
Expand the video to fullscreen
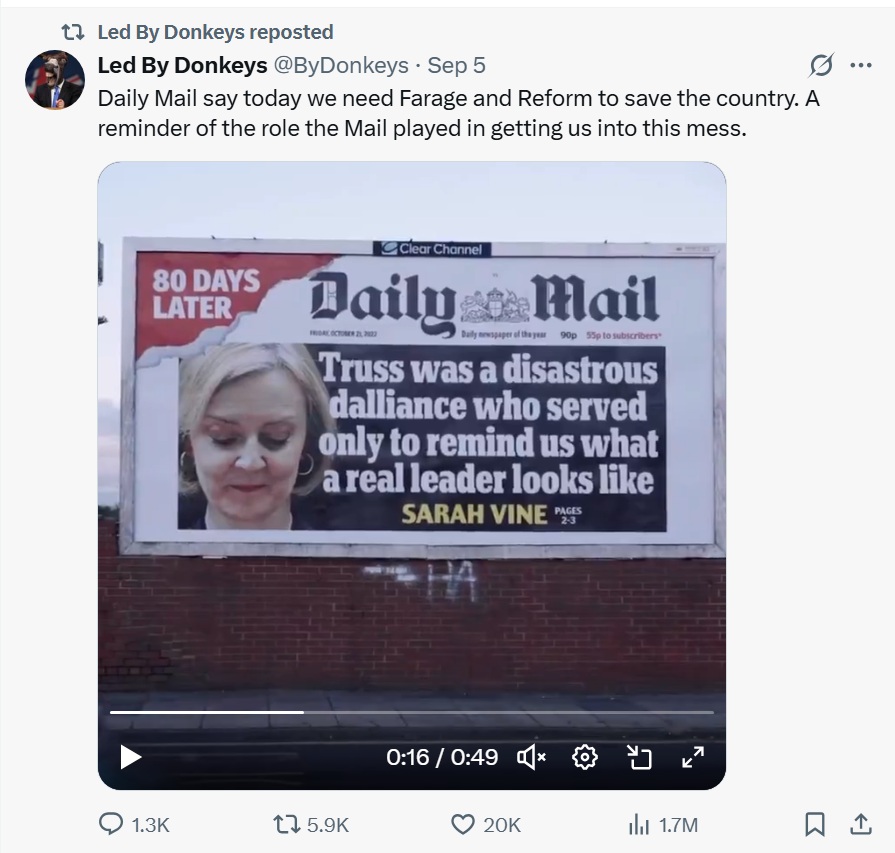[693, 758]
